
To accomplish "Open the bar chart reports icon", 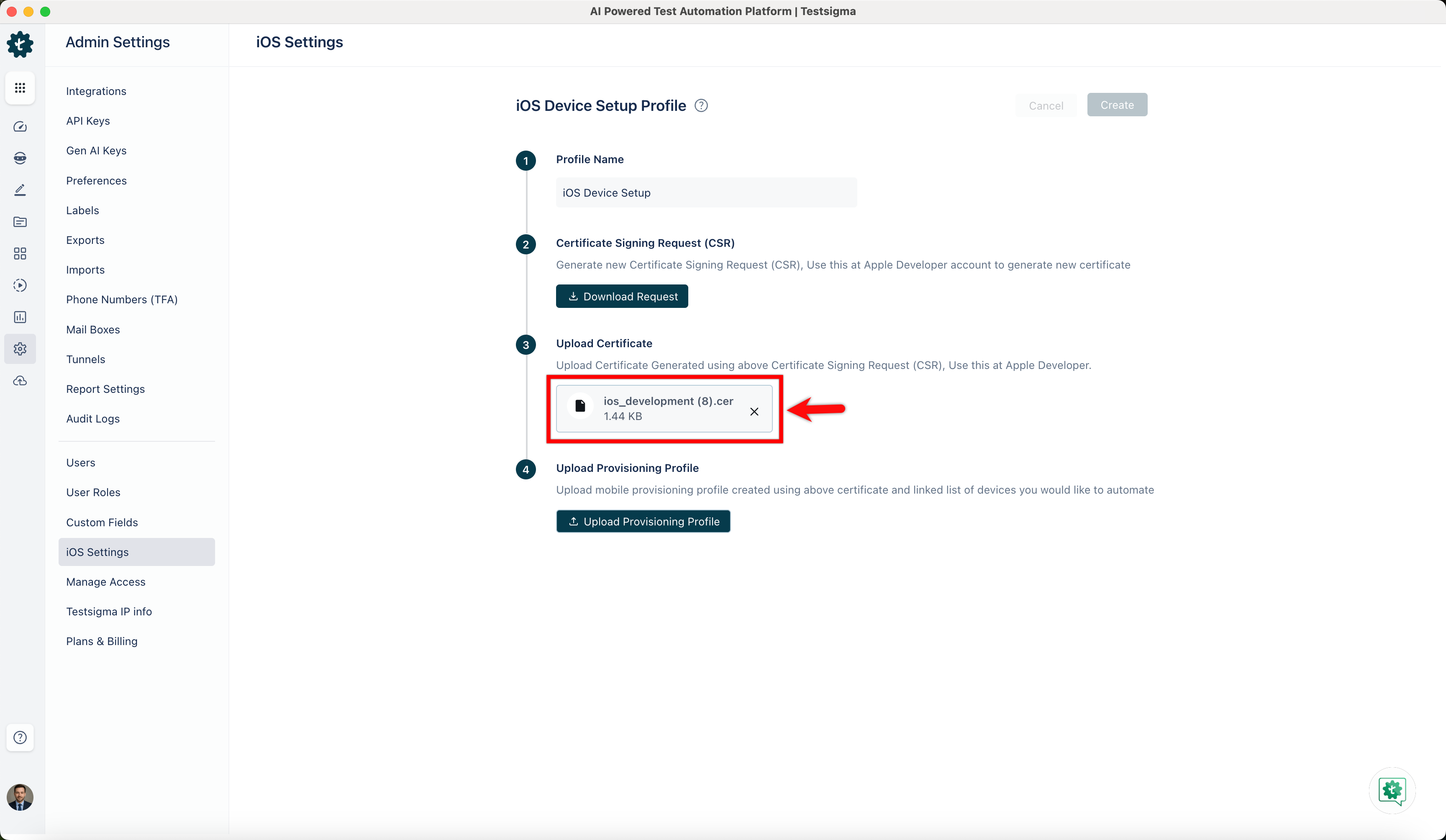I will [20, 317].
